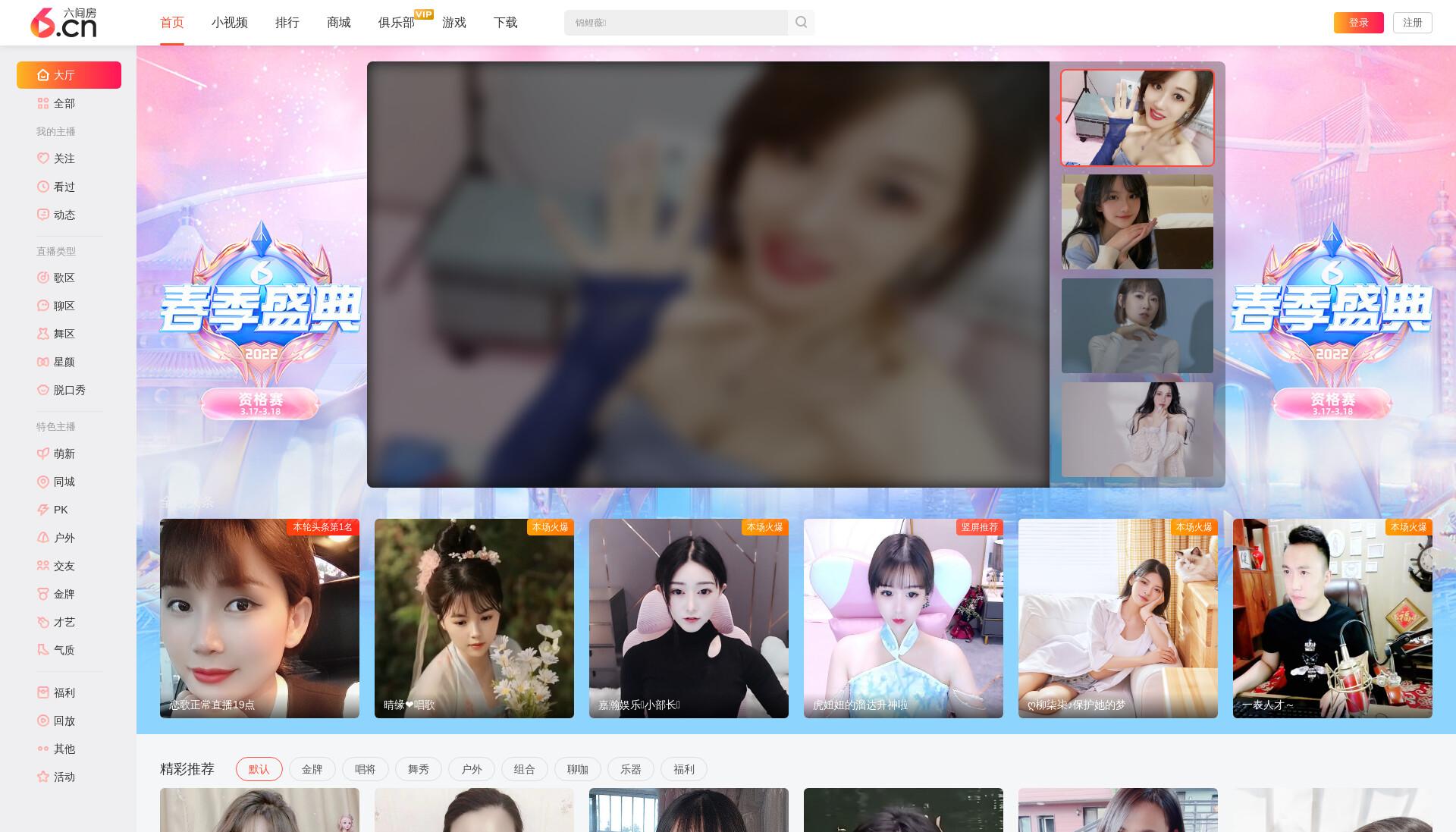Screen dimensions: 1456x832
Task: Click the main blurred video player
Action: [708, 275]
